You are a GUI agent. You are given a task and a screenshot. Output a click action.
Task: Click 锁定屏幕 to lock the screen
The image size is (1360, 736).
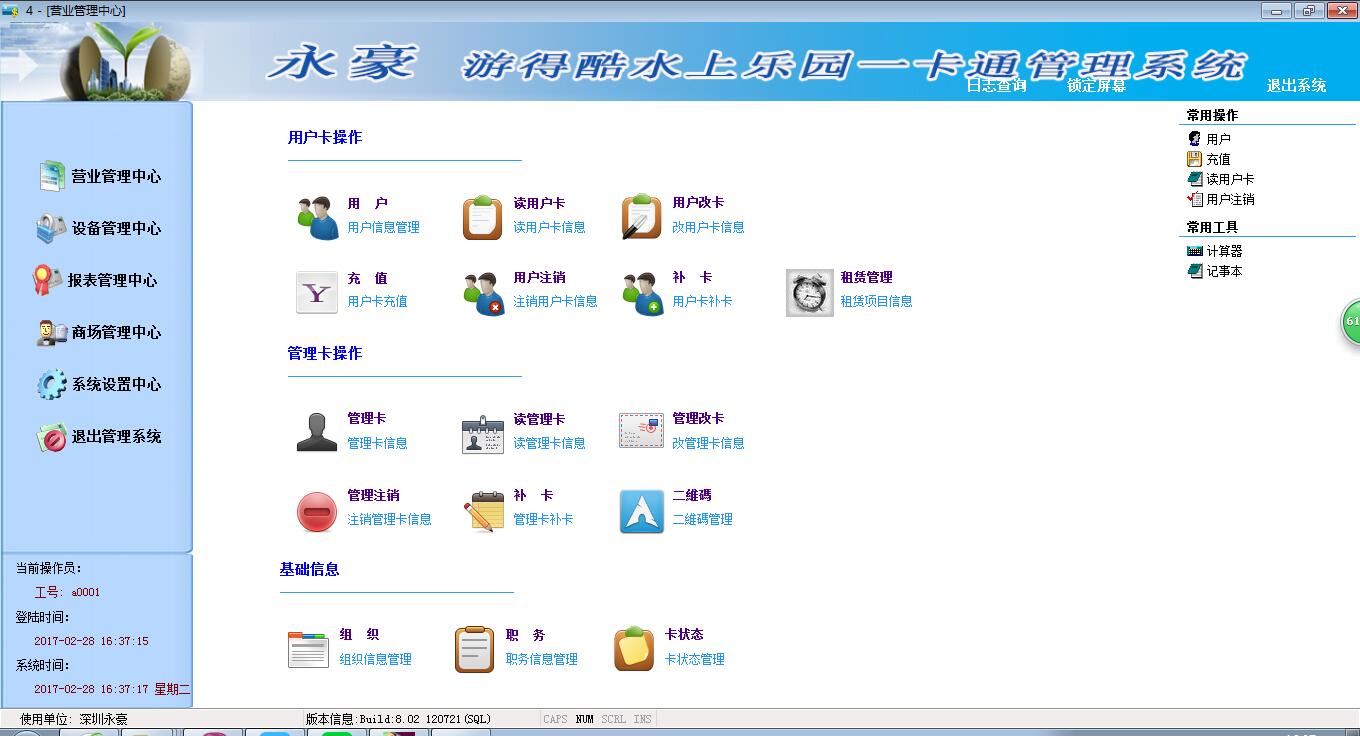click(1096, 86)
